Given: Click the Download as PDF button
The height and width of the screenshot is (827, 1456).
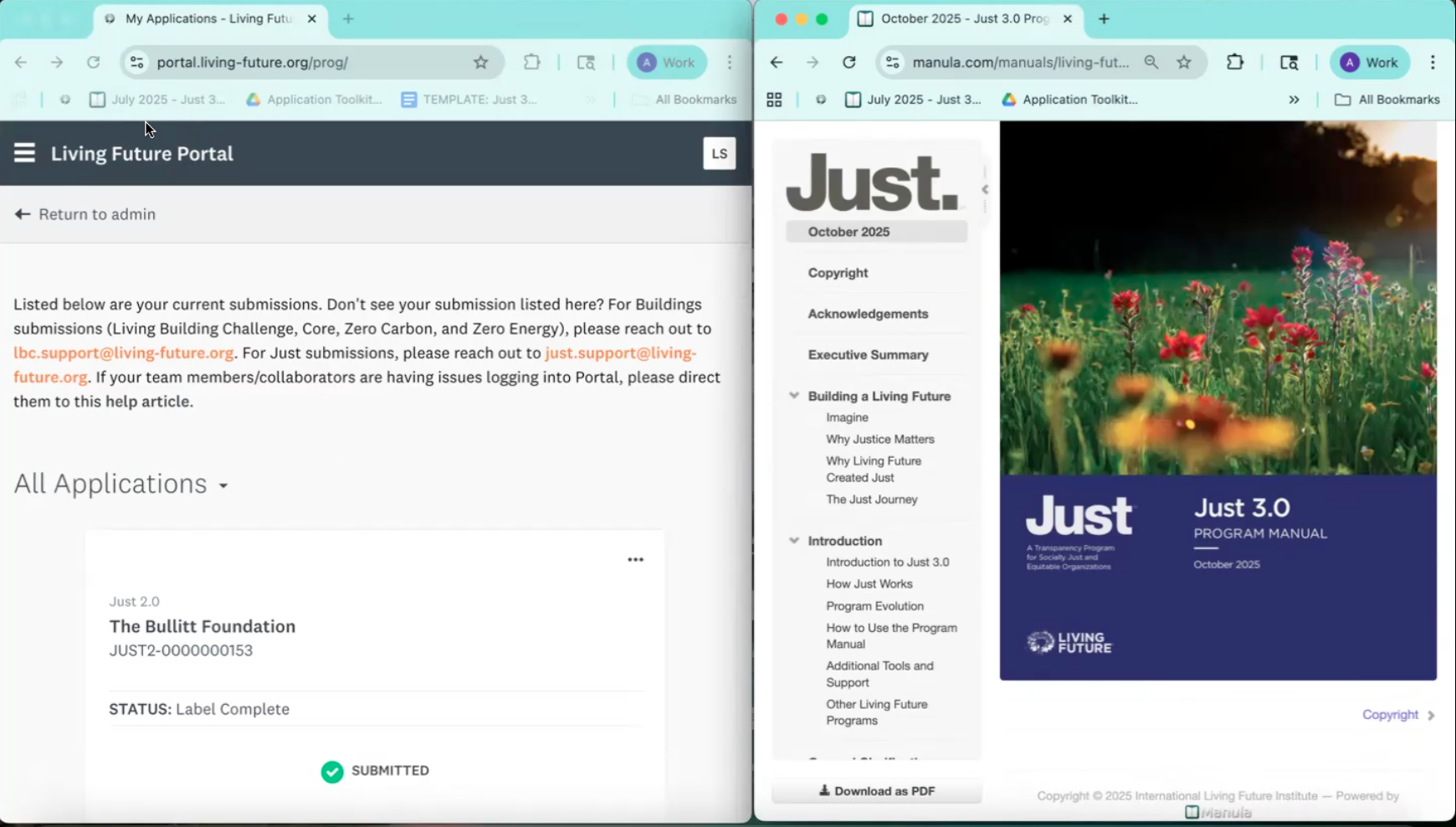Looking at the screenshot, I should 877,791.
